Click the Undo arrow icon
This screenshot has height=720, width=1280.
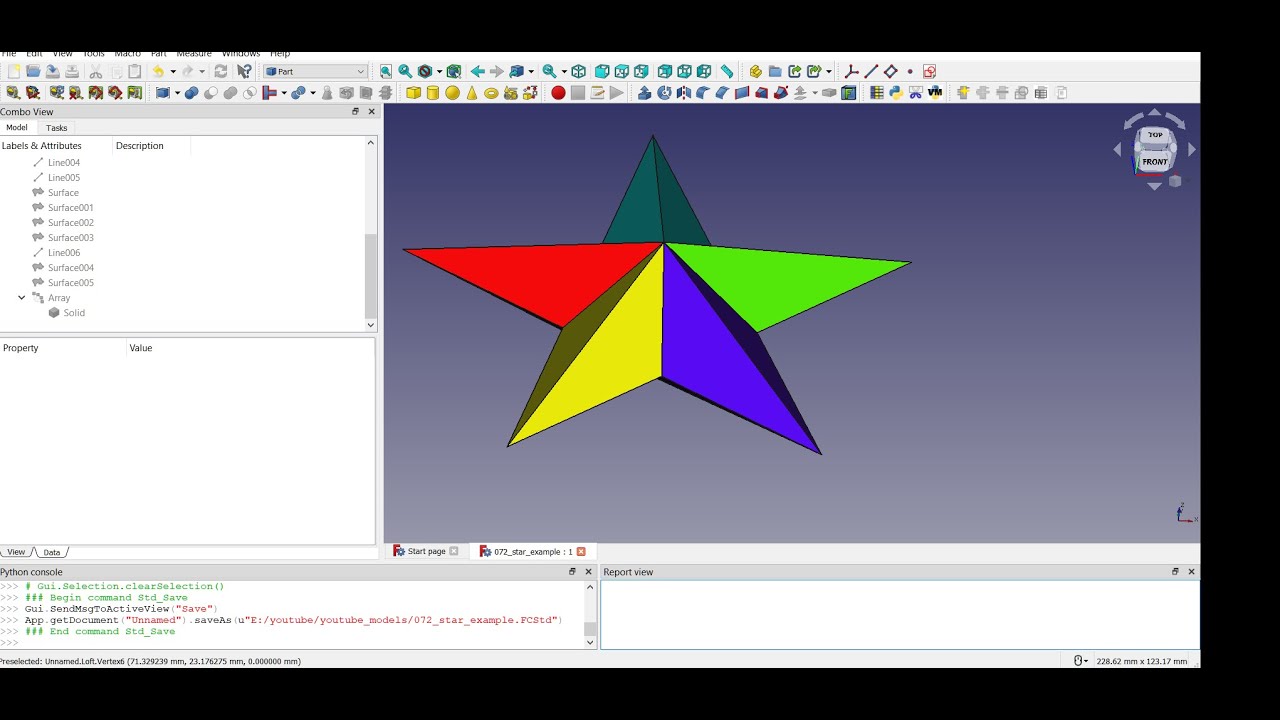(x=158, y=71)
